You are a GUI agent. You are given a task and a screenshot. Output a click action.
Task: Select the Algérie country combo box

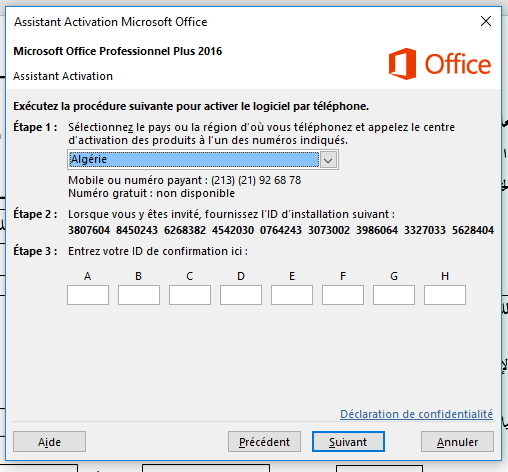[203, 160]
